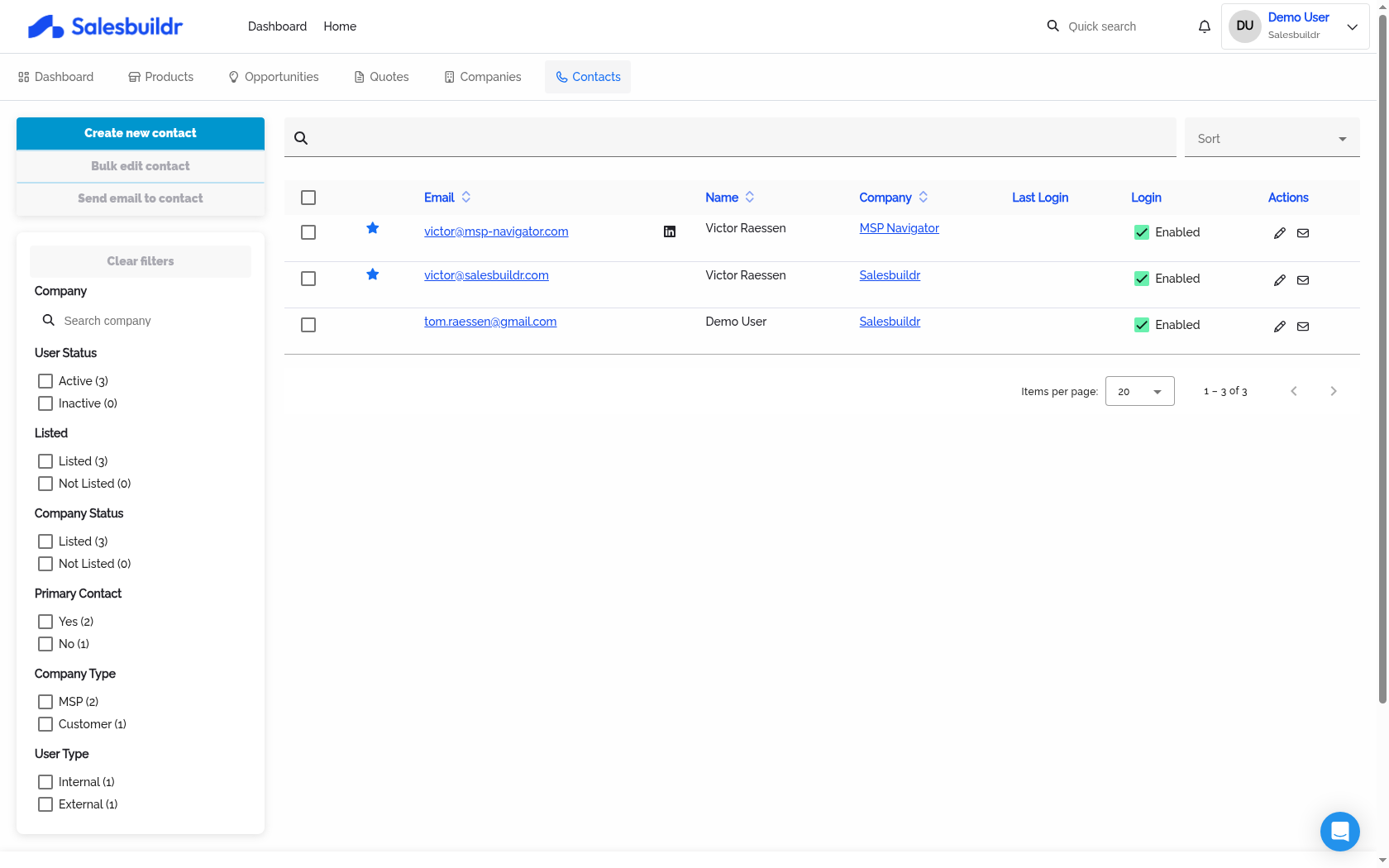Check the Active (3) filter
The width and height of the screenshot is (1389, 868).
tap(45, 381)
